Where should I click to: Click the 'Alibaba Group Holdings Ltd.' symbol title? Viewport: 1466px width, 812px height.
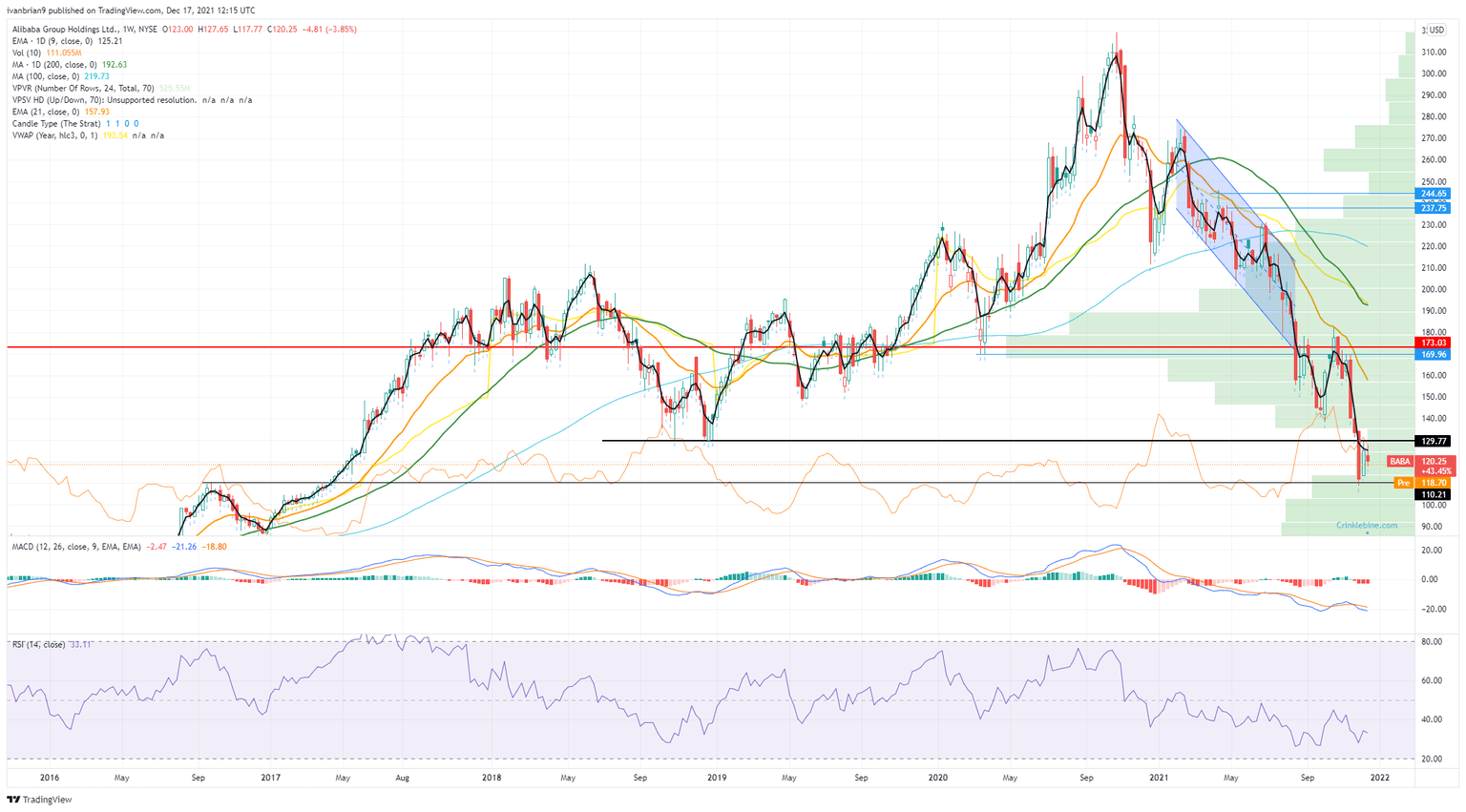click(x=63, y=30)
